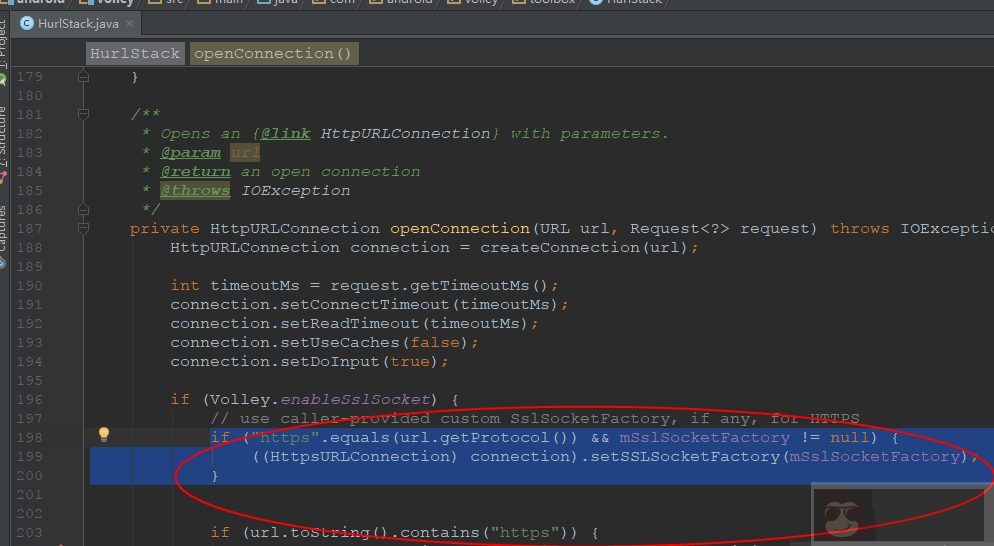Open the Structure tool window
The width and height of the screenshot is (994, 546).
pos(4,135)
